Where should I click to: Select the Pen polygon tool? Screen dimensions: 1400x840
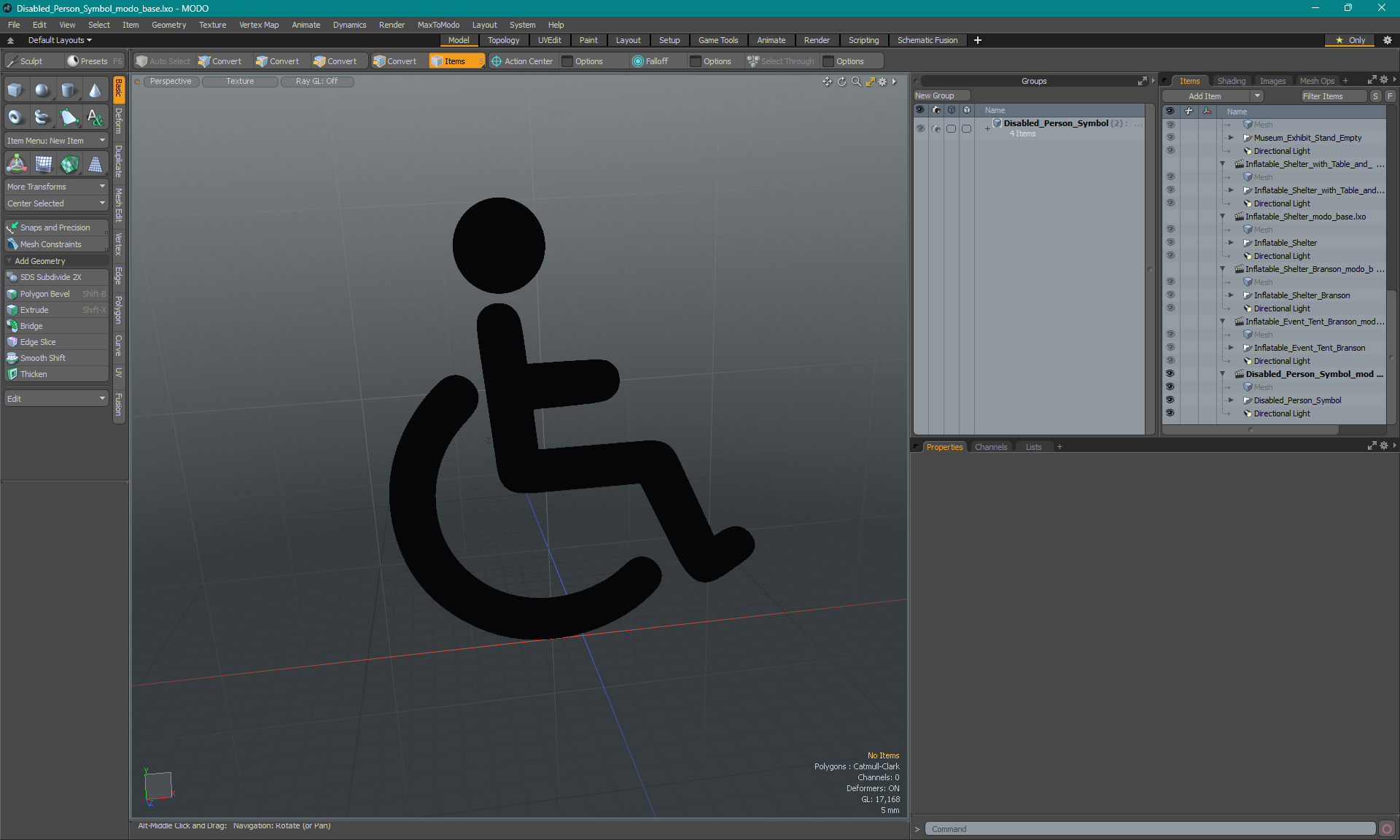(x=69, y=117)
